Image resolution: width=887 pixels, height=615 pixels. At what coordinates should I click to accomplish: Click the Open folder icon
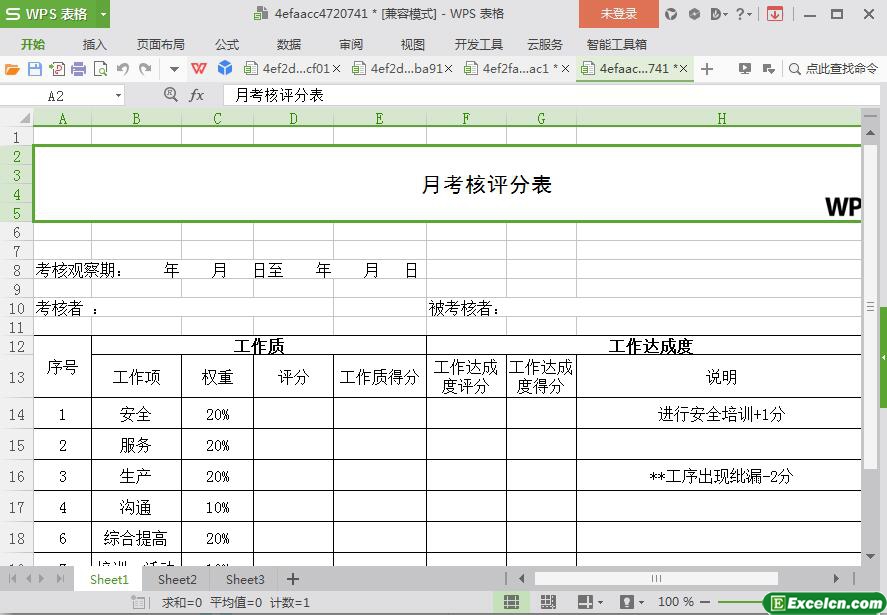[x=12, y=69]
